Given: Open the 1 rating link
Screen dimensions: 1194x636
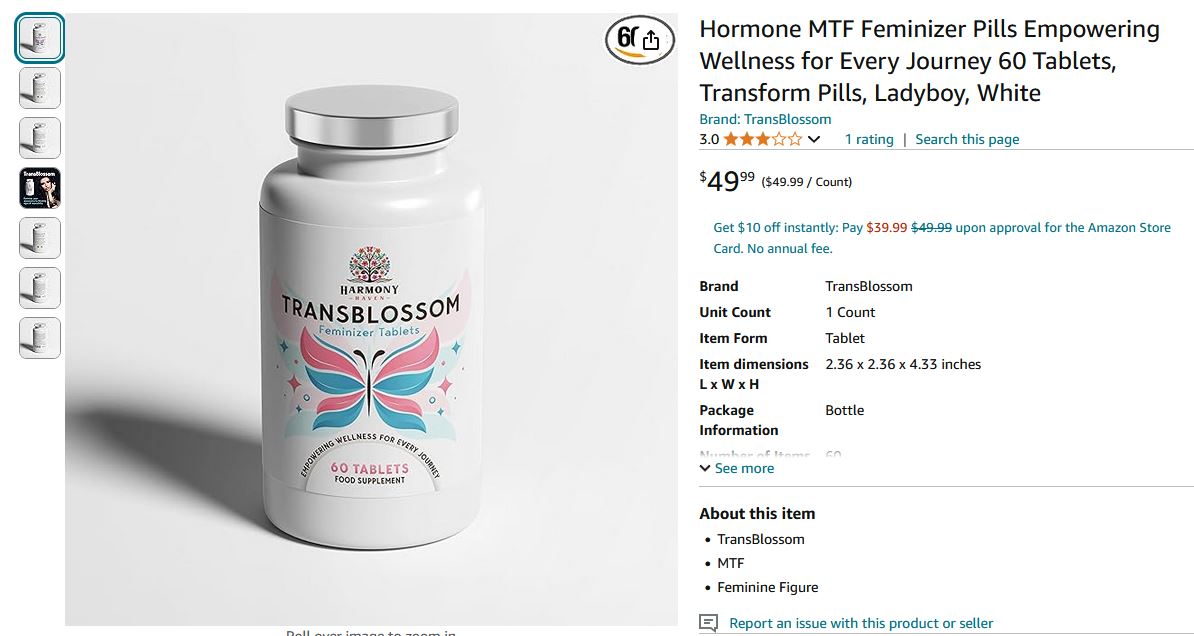Looking at the screenshot, I should click(869, 139).
